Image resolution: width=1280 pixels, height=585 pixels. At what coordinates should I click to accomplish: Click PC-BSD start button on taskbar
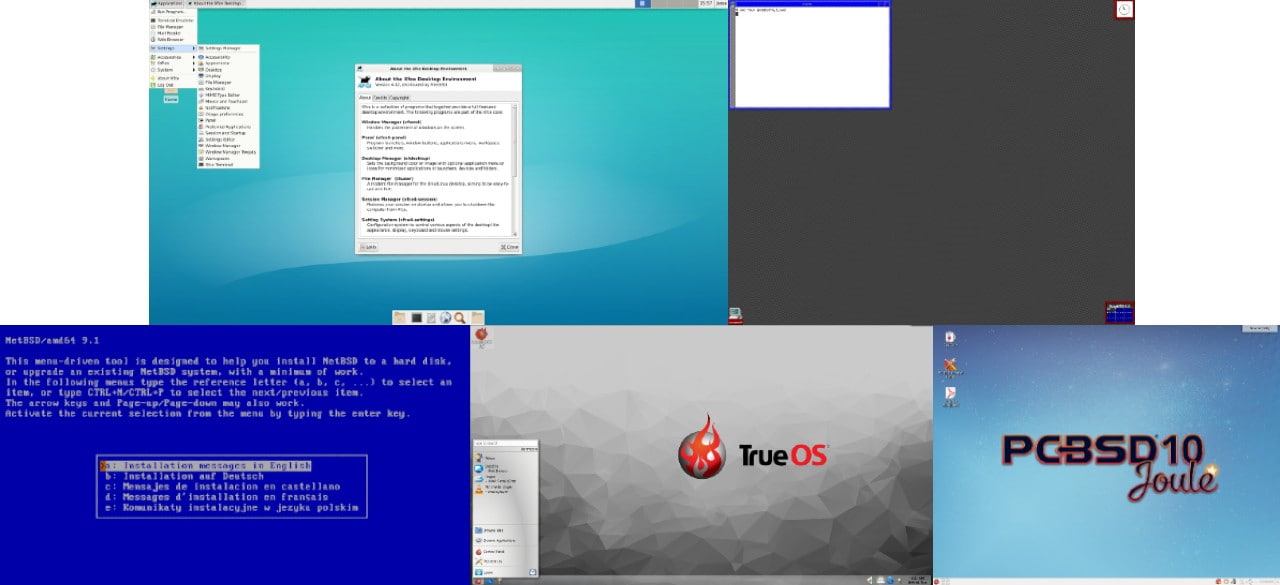(x=938, y=580)
